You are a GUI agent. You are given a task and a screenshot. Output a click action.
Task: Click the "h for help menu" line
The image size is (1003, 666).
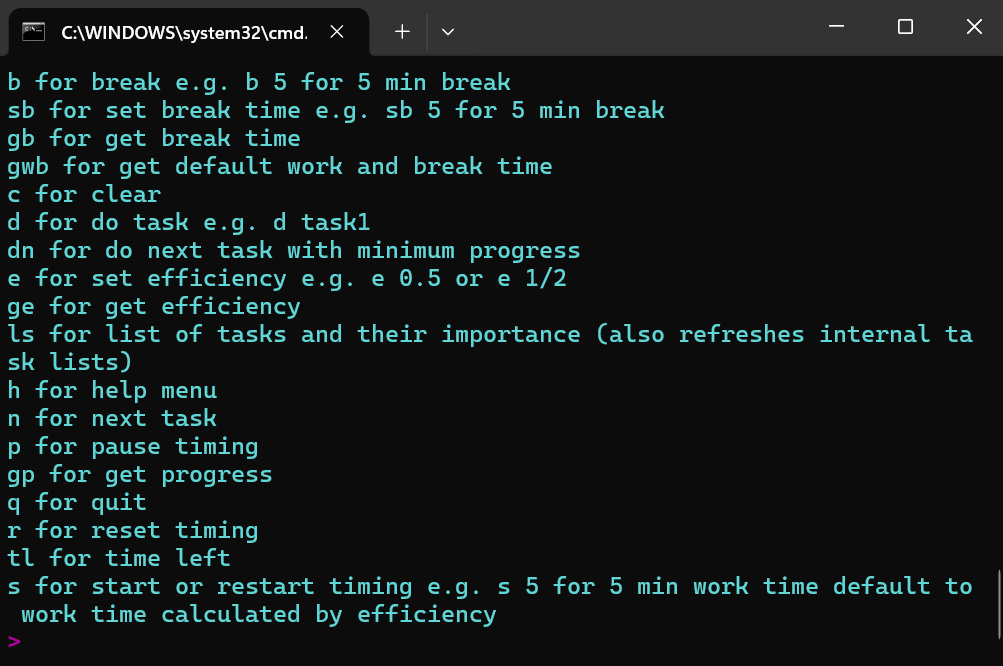tap(112, 390)
